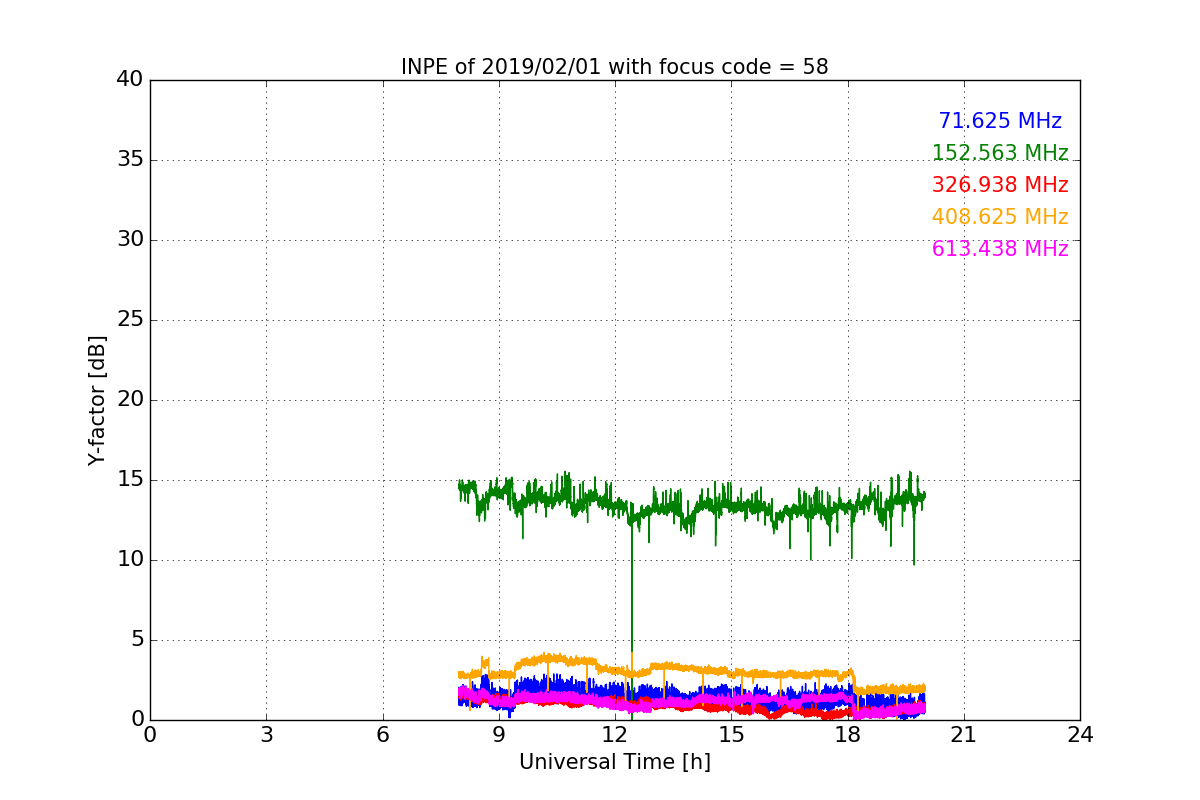The image size is (1200, 800).
Task: Click the x-axis tick label 18
Action: pyautogui.click(x=847, y=735)
